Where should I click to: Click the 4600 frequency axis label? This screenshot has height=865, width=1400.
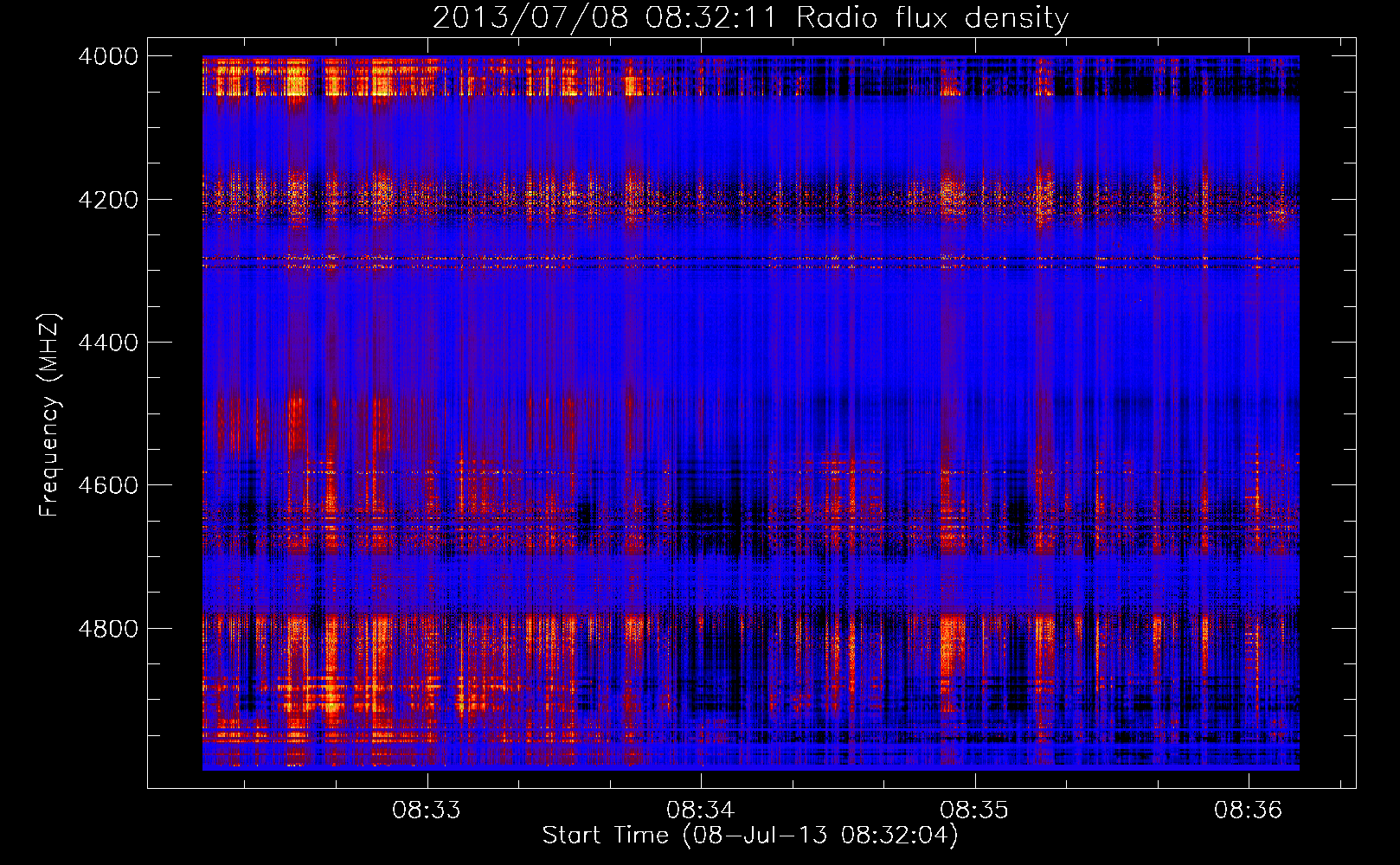click(108, 485)
